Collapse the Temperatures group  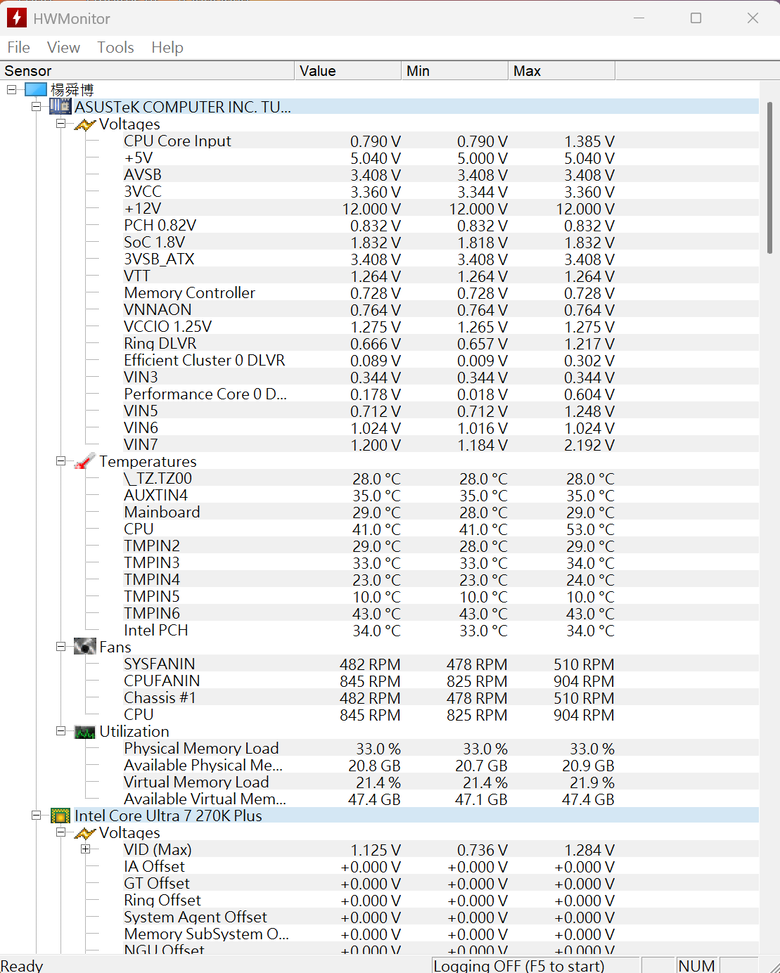61,461
